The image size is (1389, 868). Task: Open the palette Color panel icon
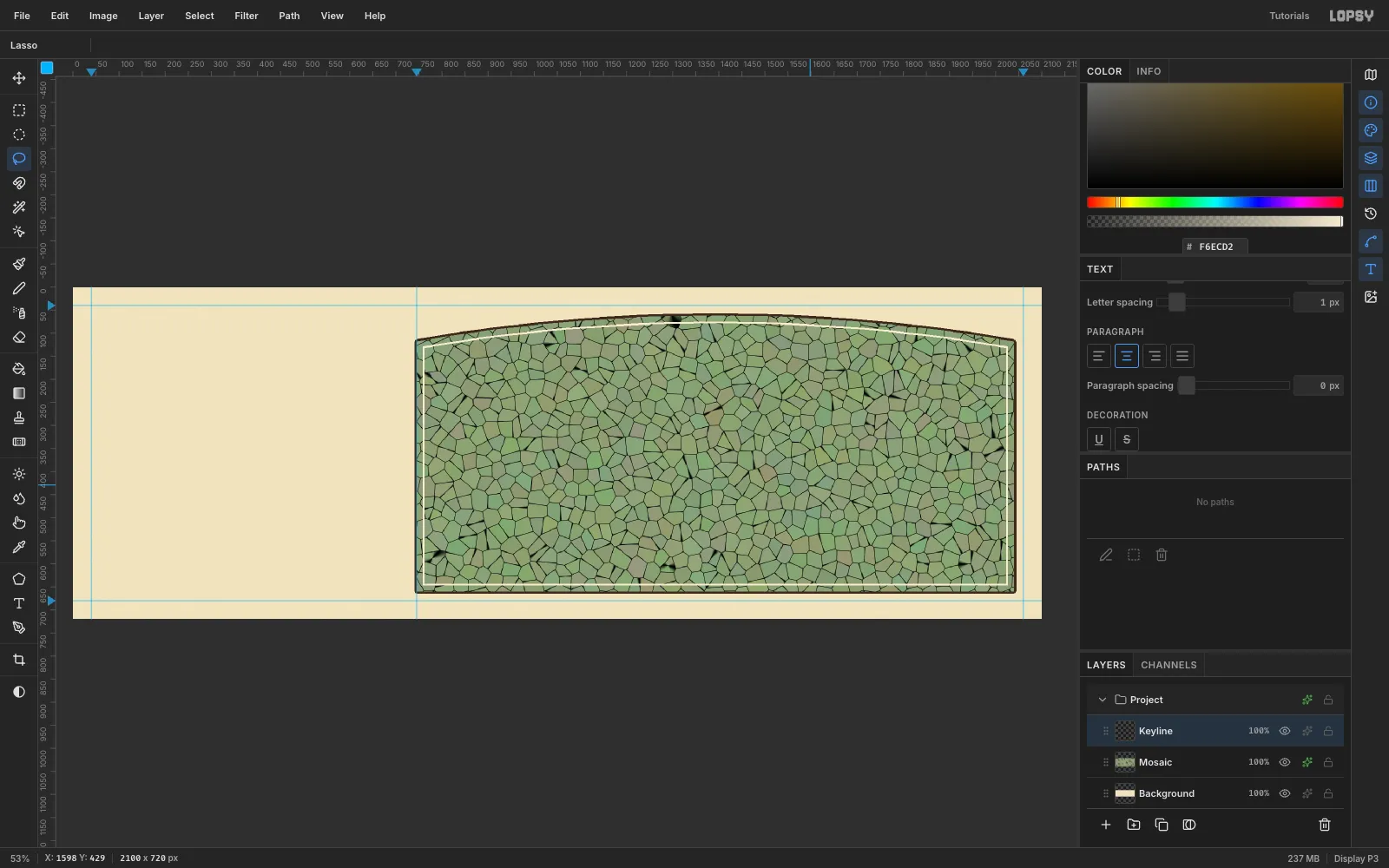pyautogui.click(x=1371, y=130)
